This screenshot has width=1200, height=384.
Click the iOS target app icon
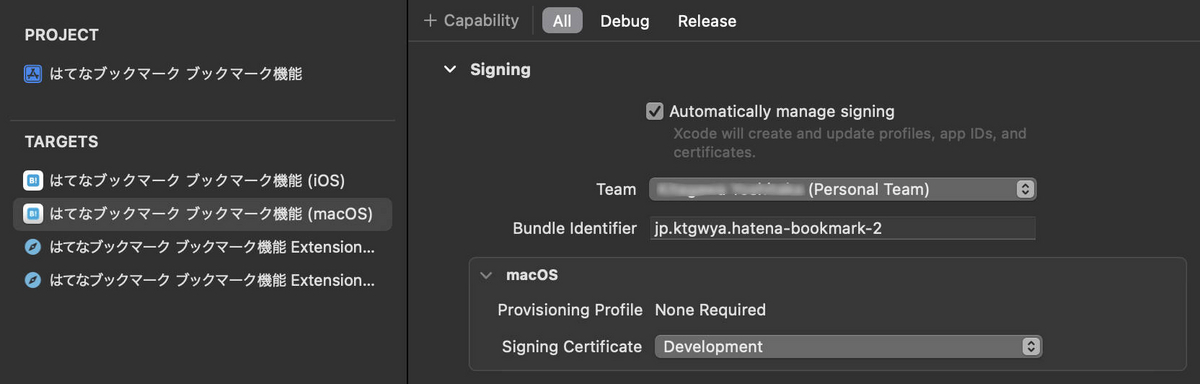(33, 180)
